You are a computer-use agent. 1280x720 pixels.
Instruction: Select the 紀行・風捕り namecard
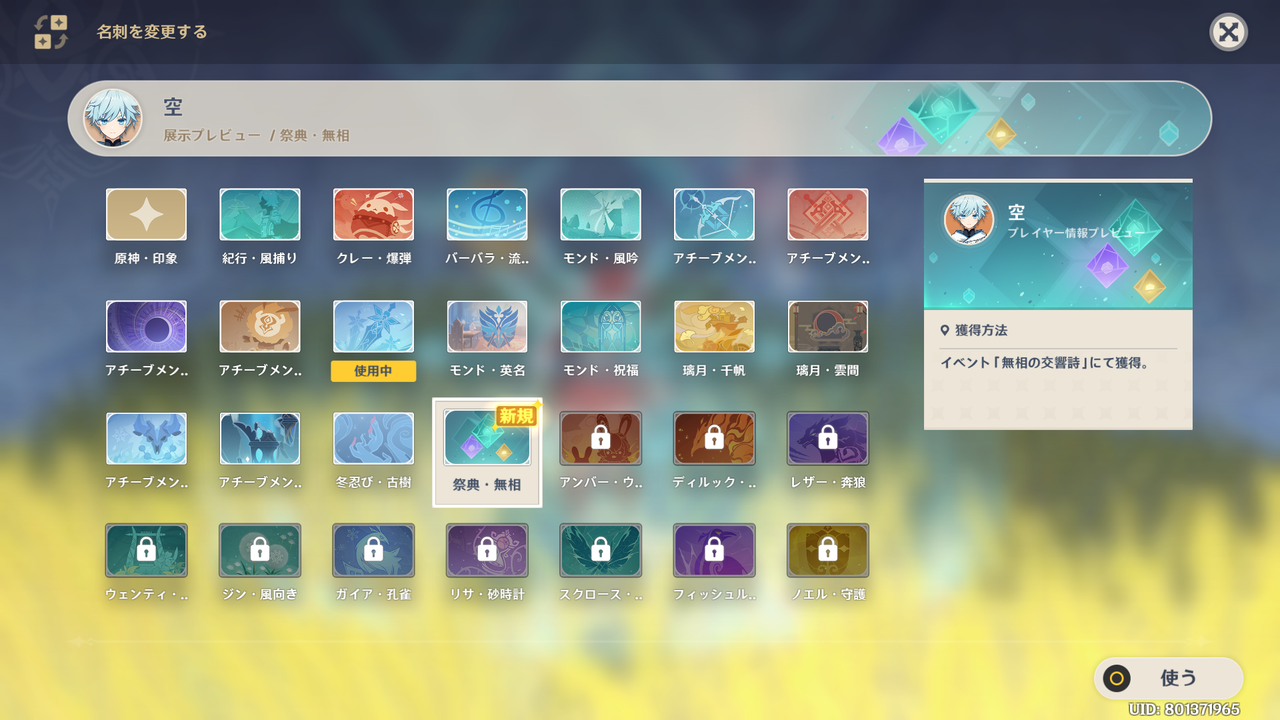coord(260,215)
